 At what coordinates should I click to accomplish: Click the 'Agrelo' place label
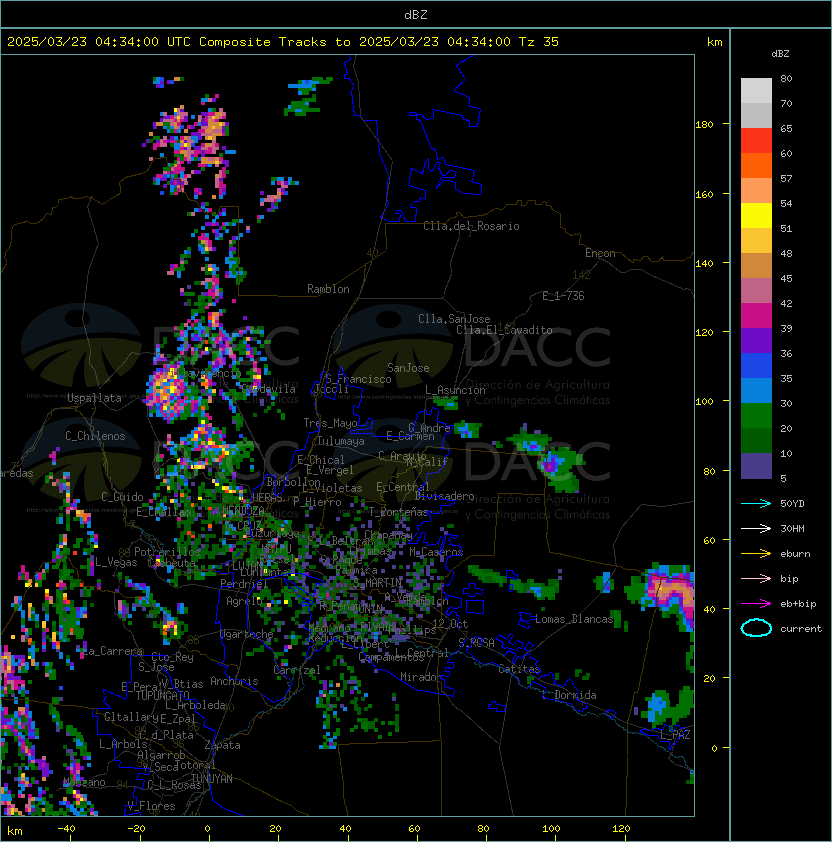pyautogui.click(x=244, y=601)
